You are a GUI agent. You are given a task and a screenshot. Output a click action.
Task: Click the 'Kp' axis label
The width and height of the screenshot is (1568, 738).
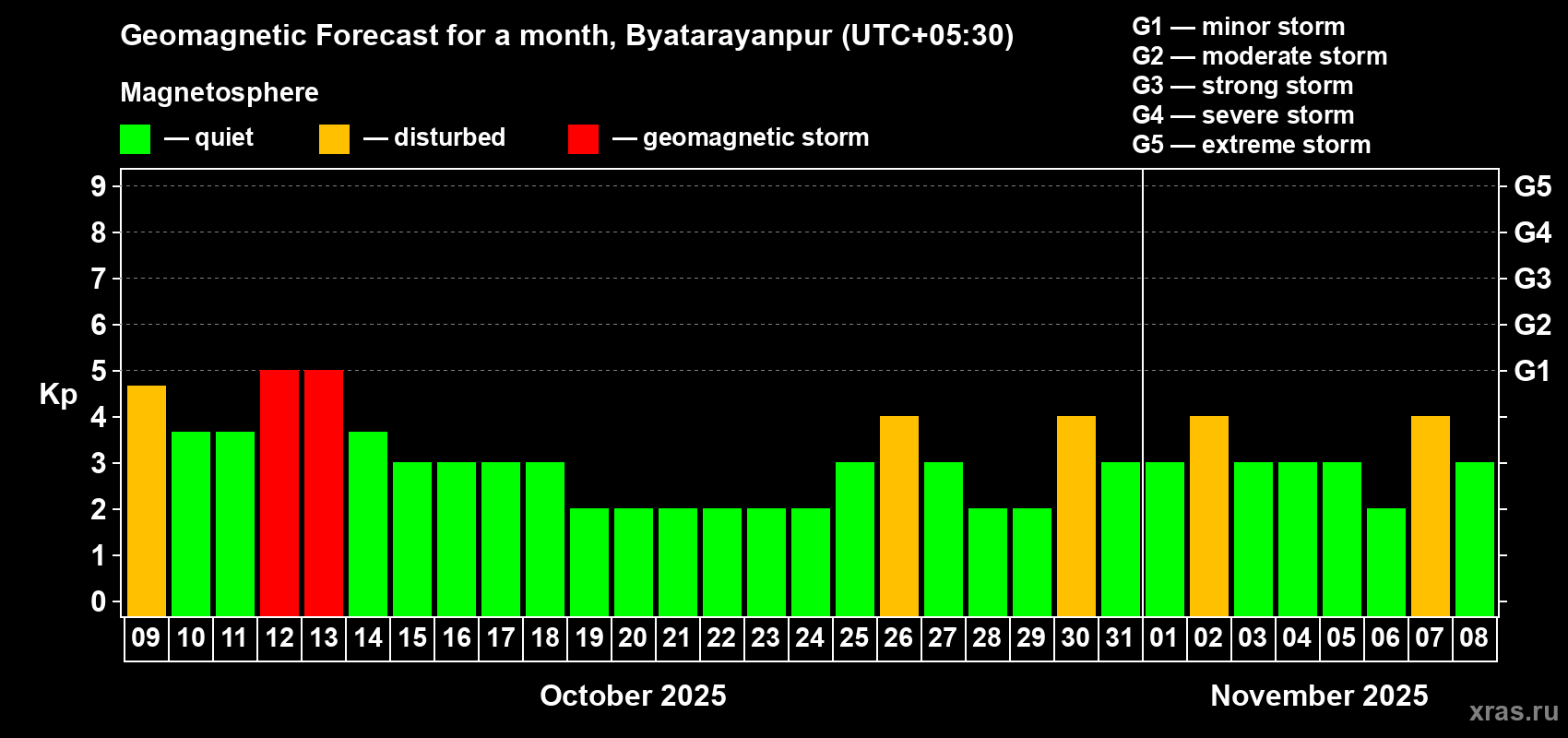pos(58,395)
